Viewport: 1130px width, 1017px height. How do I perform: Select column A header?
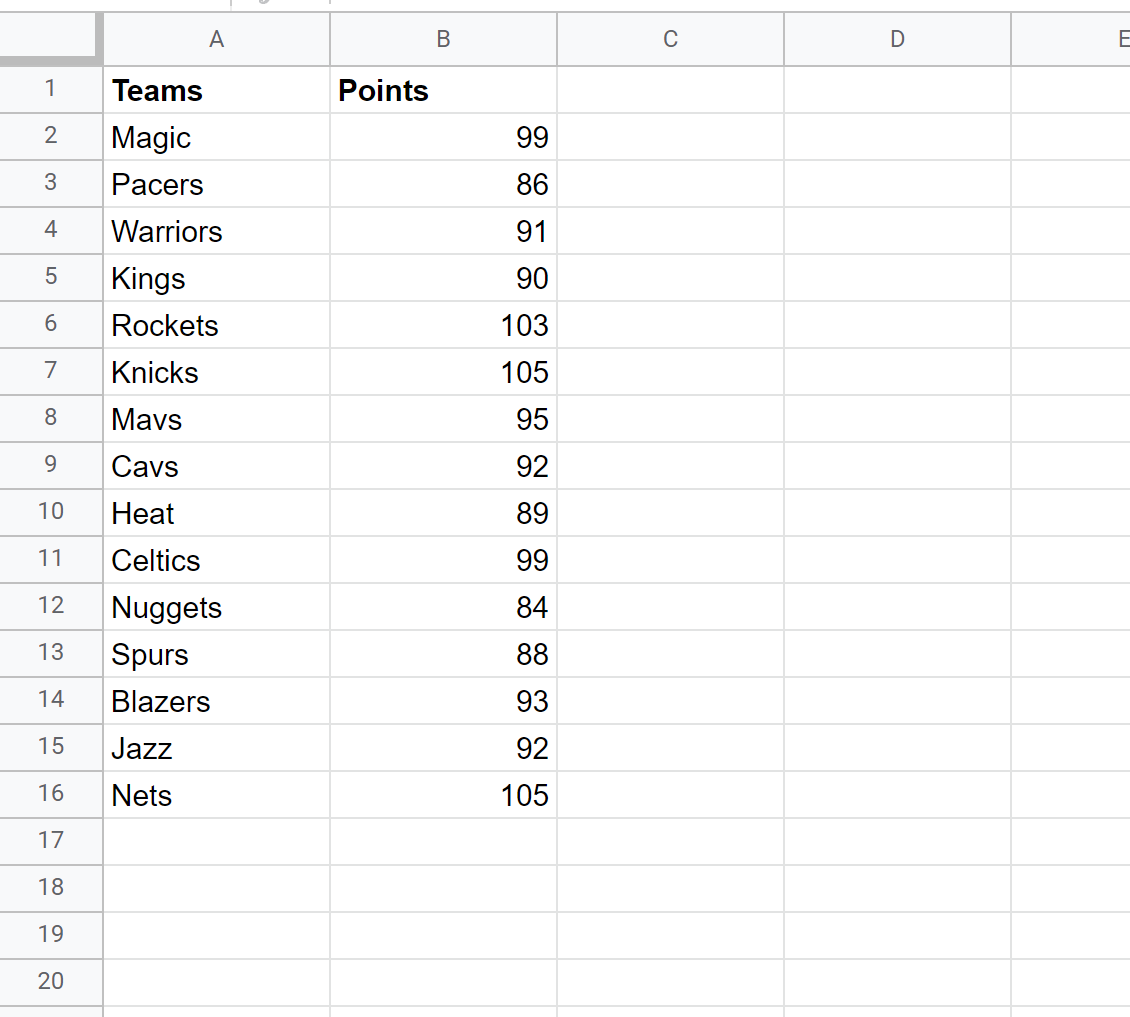216,39
